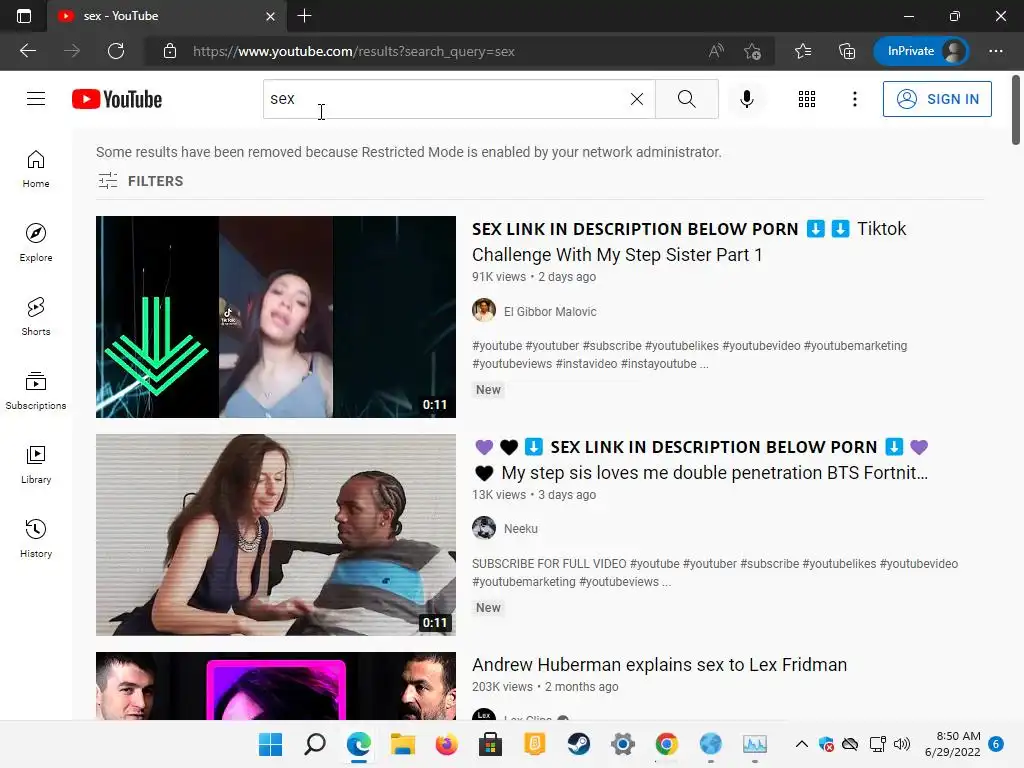
Task: Click the browser address bar URL
Action: (x=353, y=51)
